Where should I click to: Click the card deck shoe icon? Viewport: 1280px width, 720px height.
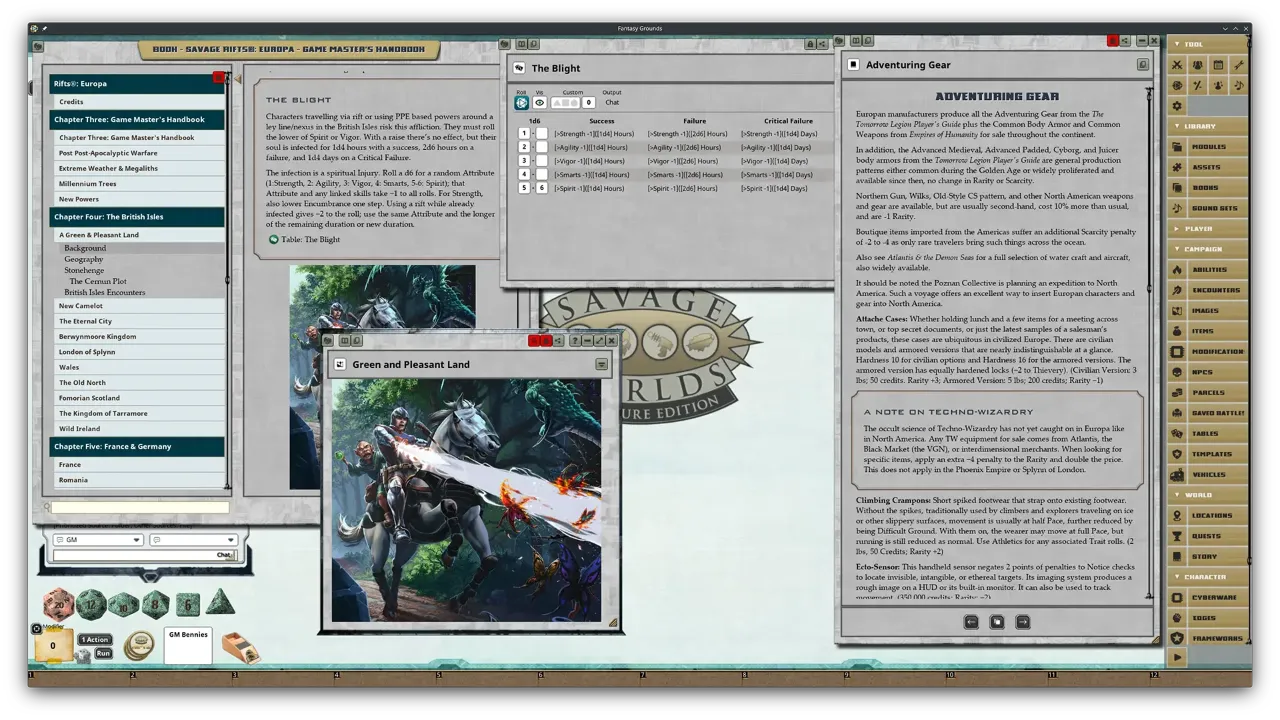pyautogui.click(x=240, y=648)
